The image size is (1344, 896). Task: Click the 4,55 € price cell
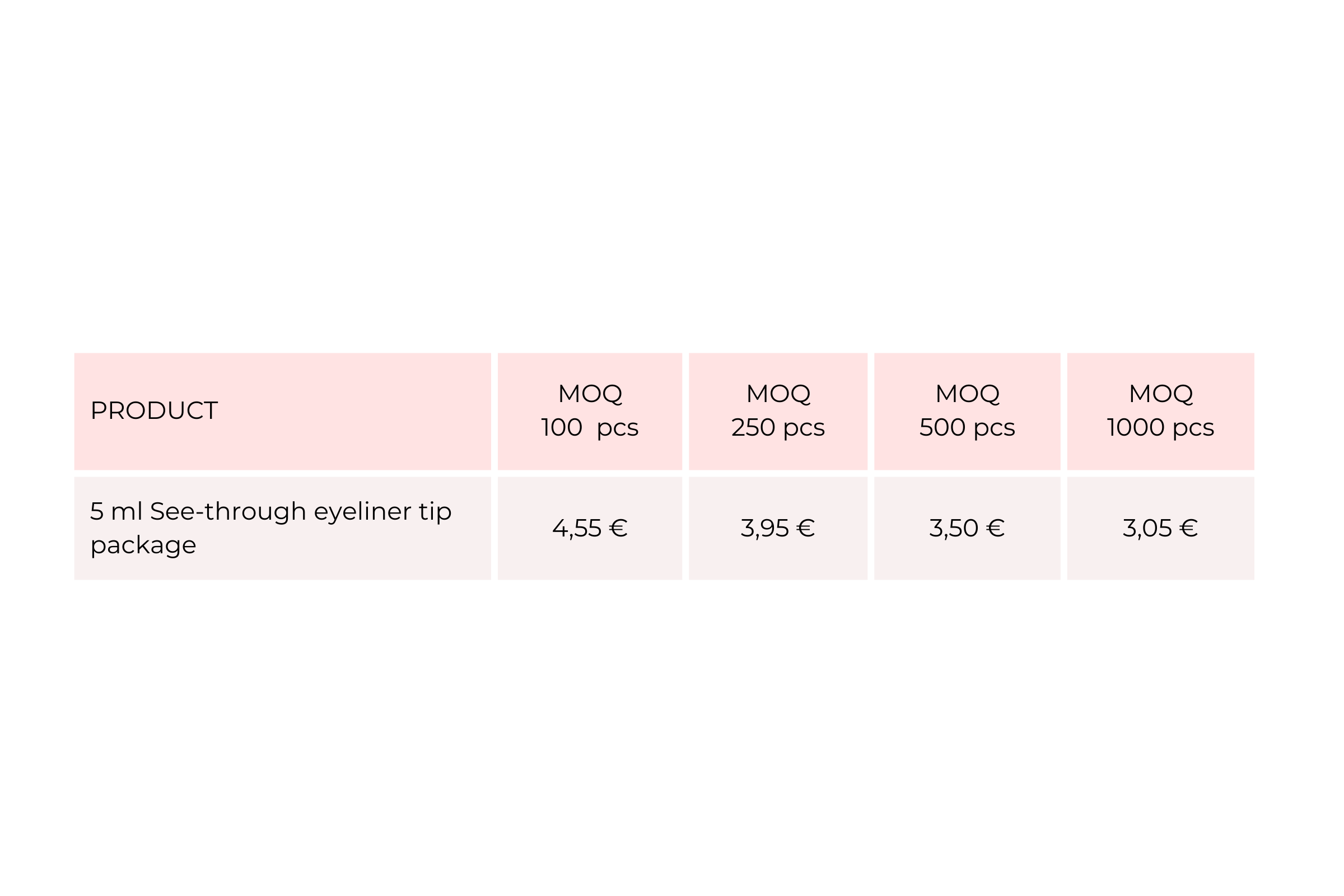click(x=590, y=528)
